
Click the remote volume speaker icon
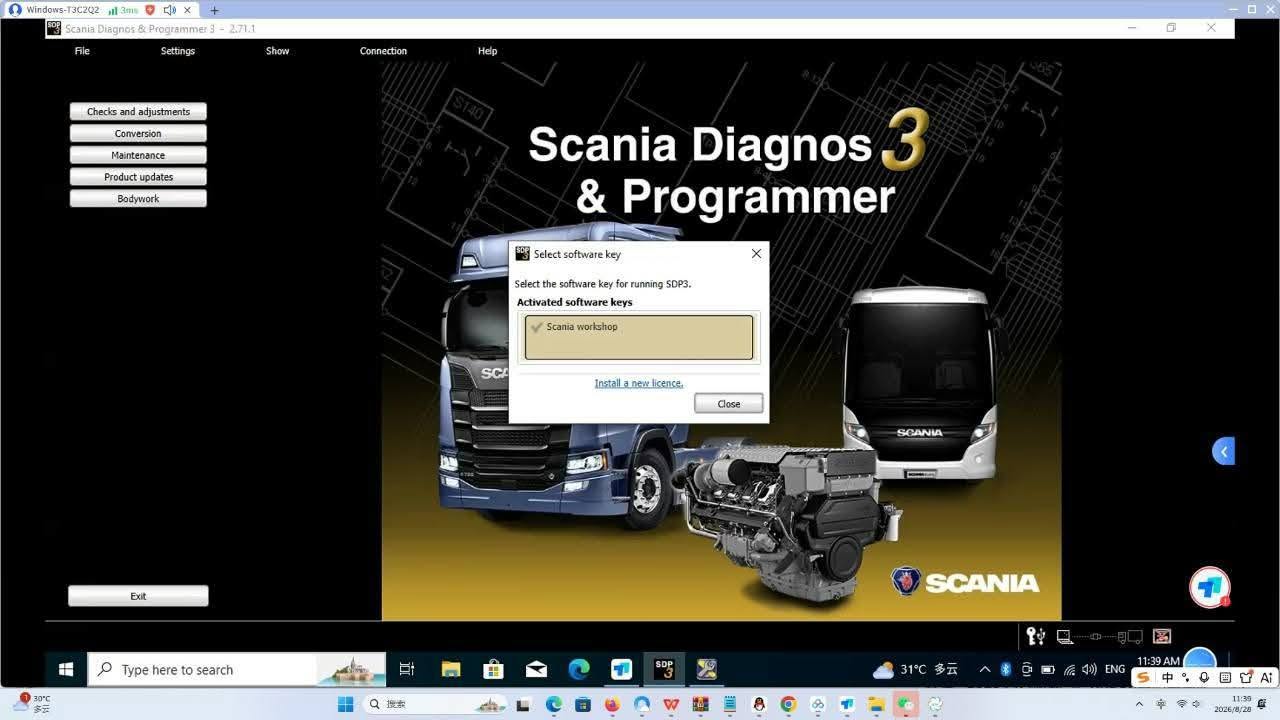coord(1089,669)
